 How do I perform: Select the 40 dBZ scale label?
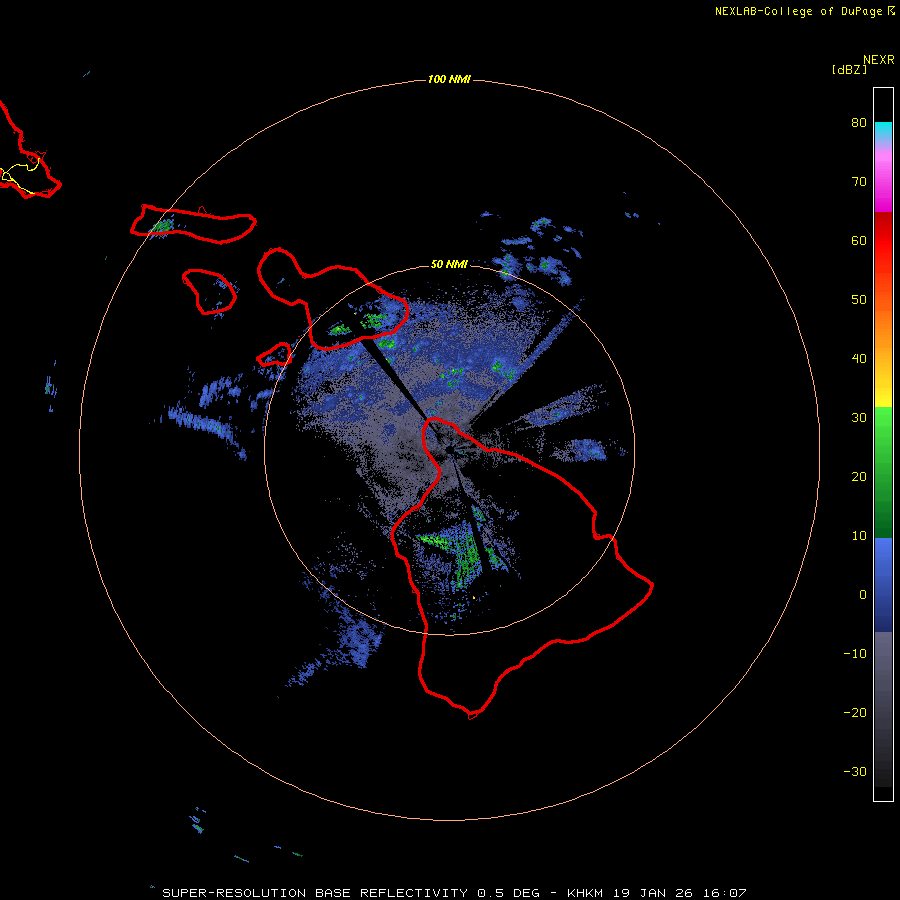(x=859, y=359)
